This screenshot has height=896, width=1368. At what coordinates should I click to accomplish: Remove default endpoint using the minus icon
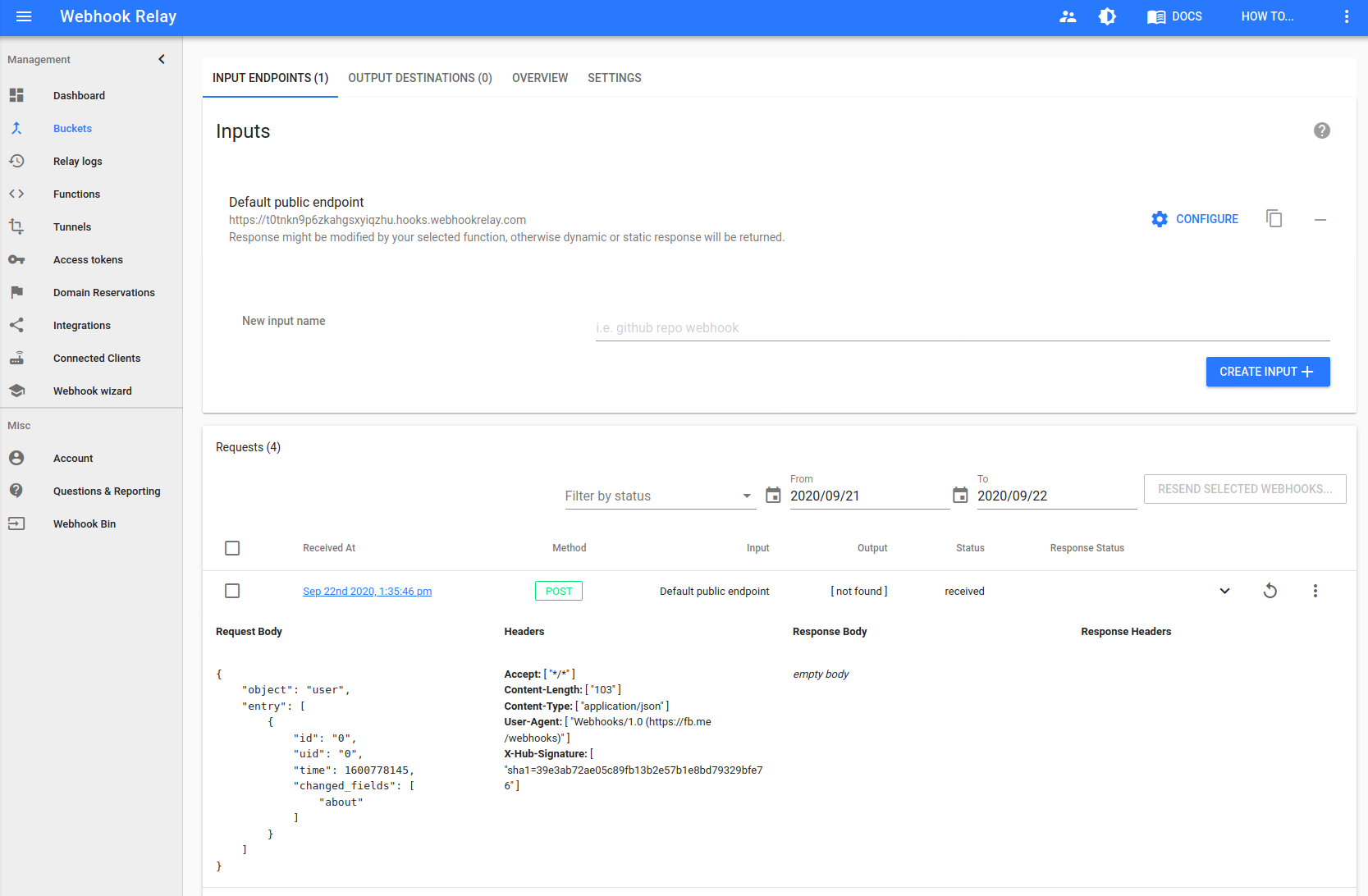tap(1320, 219)
